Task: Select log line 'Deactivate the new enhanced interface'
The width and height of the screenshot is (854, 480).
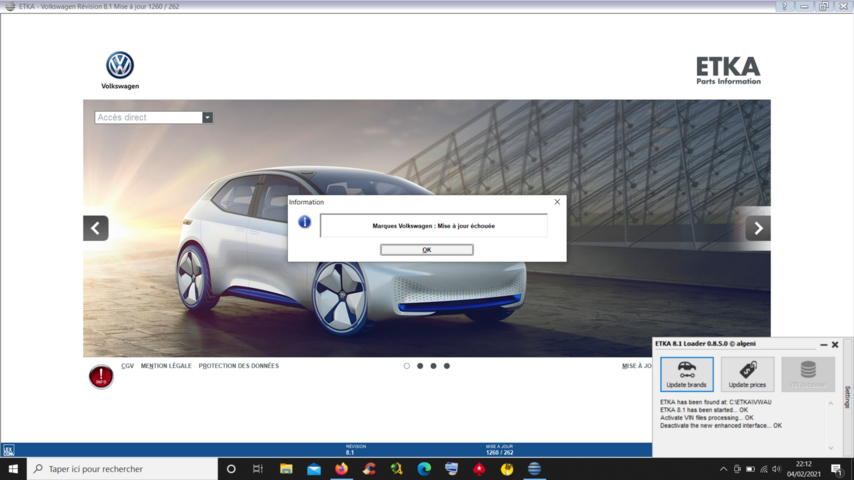Action: coord(721,426)
